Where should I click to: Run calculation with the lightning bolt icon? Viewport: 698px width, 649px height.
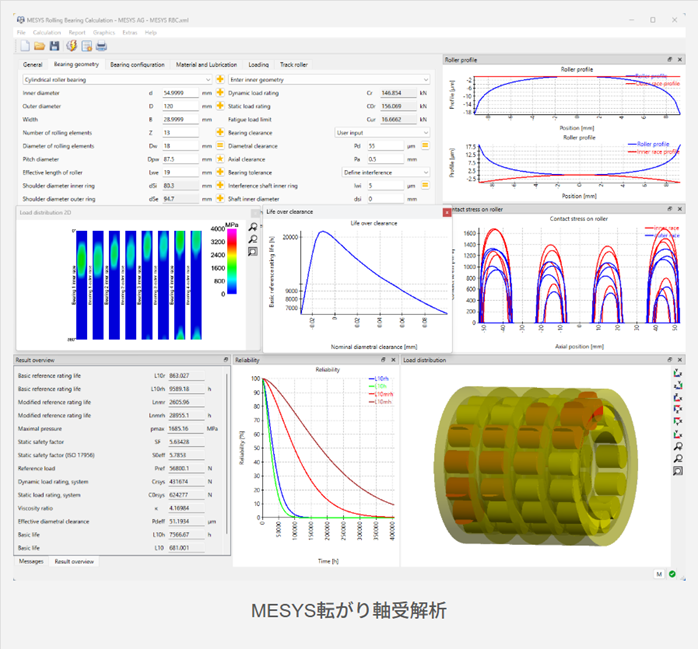(71, 46)
